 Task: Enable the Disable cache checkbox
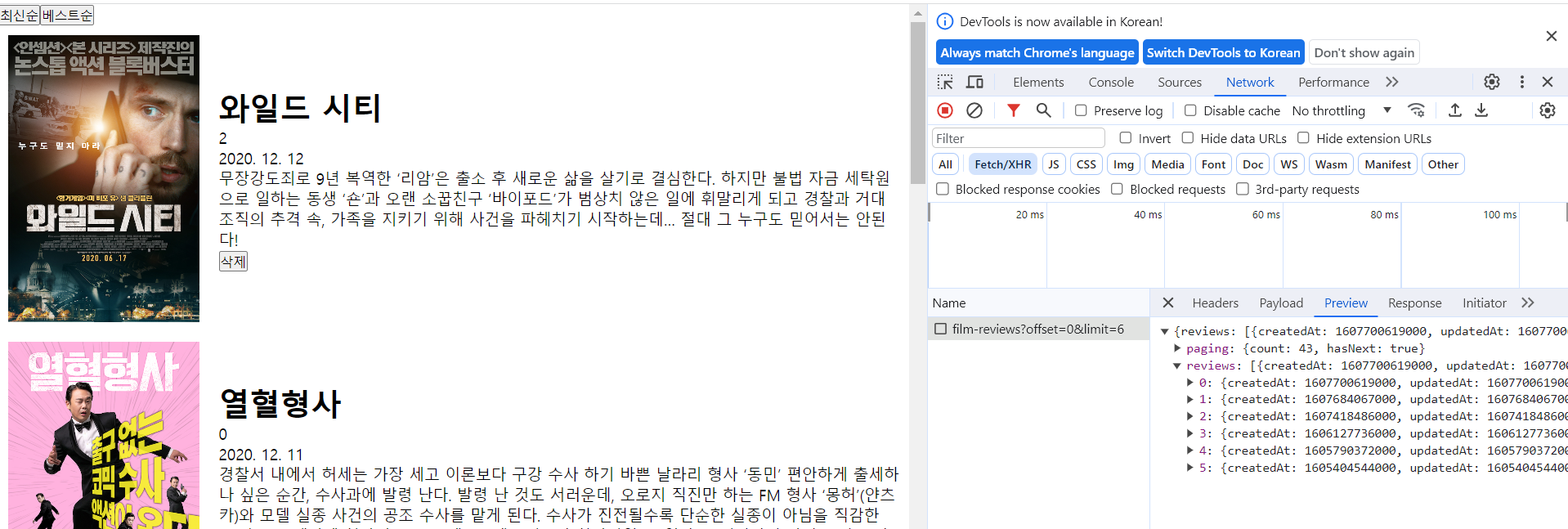pos(1190,110)
